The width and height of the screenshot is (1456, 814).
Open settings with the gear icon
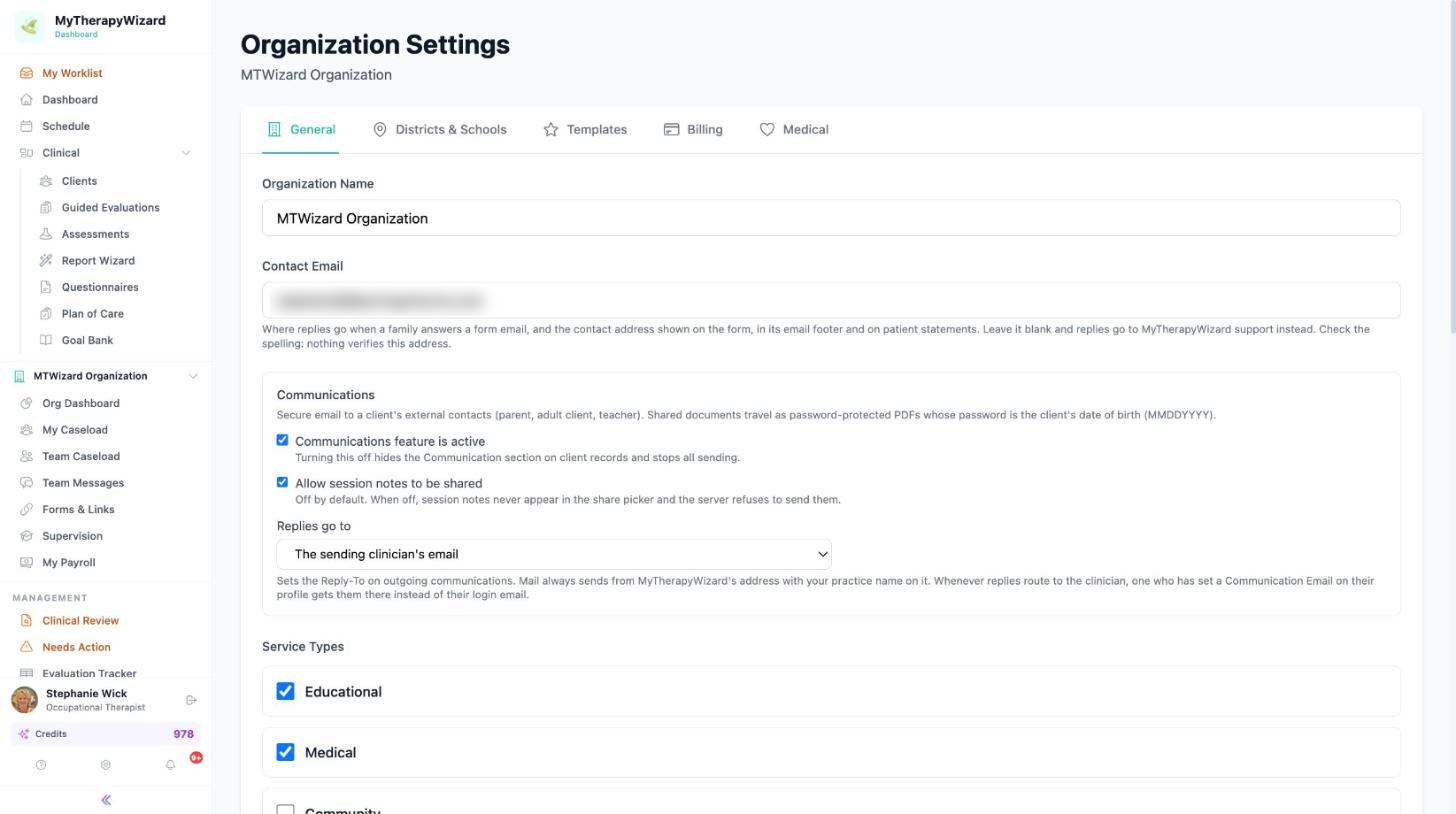pyautogui.click(x=105, y=765)
